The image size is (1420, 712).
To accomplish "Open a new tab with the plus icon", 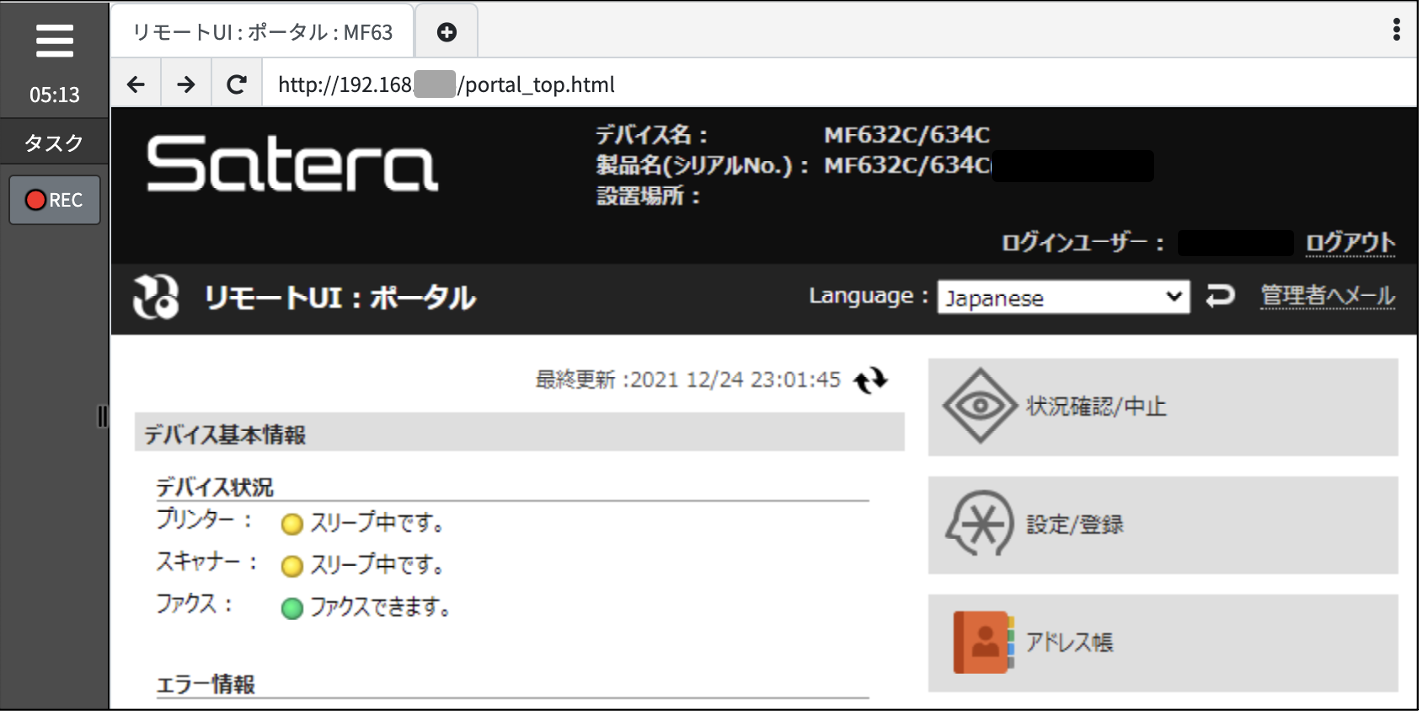I will 447,32.
